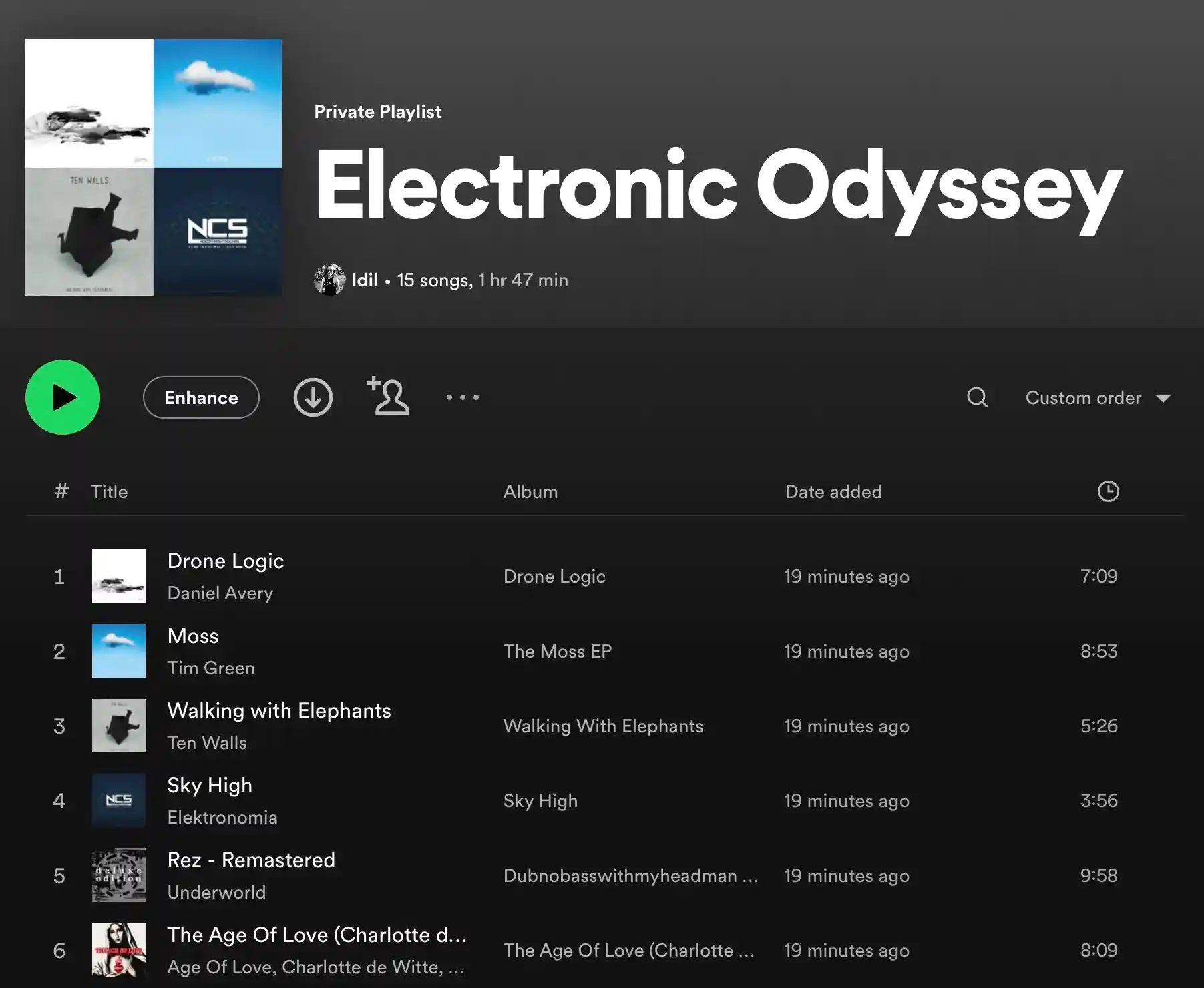This screenshot has height=988, width=1204.
Task: Click the Title column header
Action: click(x=109, y=492)
